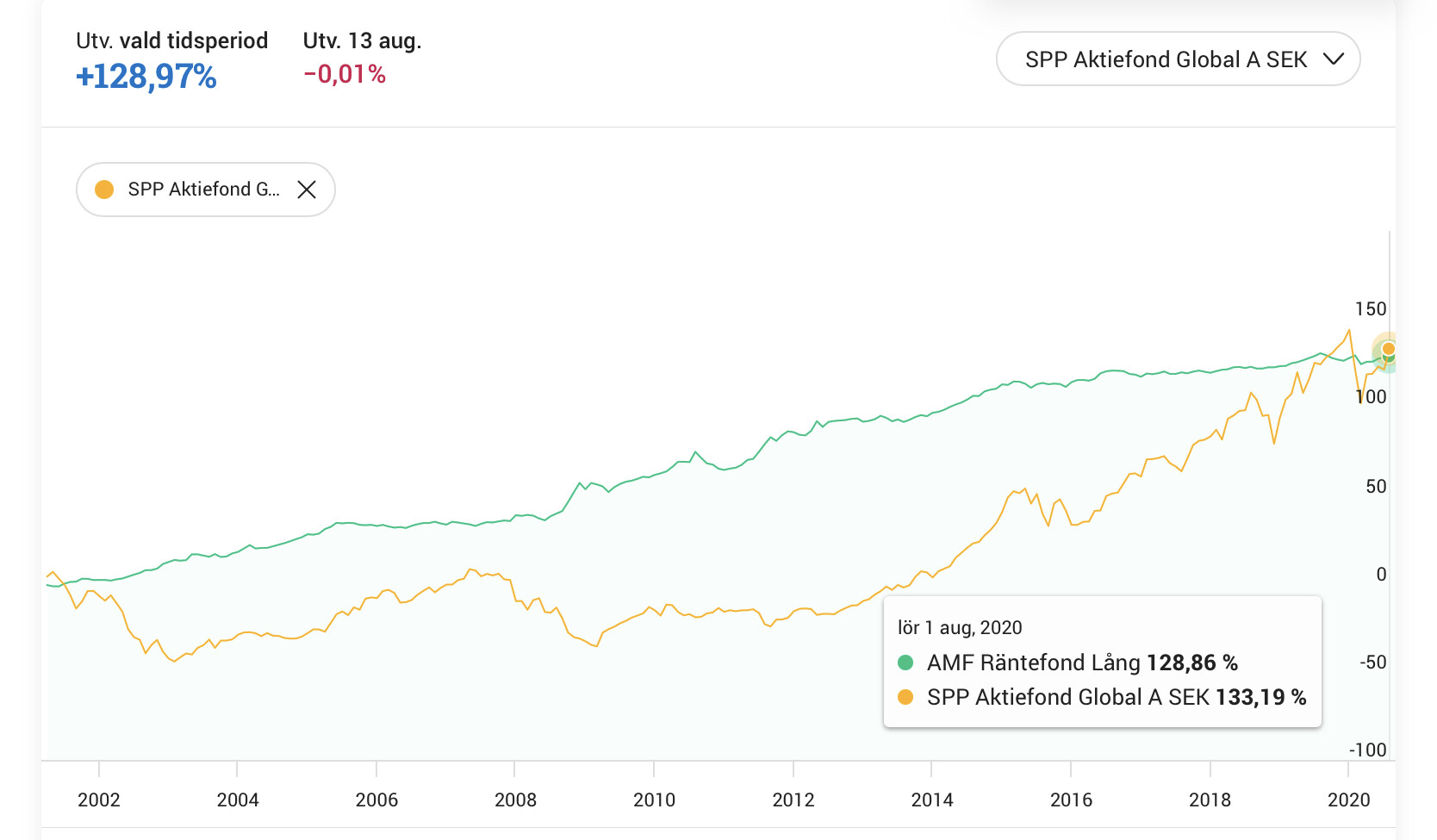Screen dimensions: 1437x840
Task: Click the chevron arrow in the fund selector
Action: [x=1333, y=59]
